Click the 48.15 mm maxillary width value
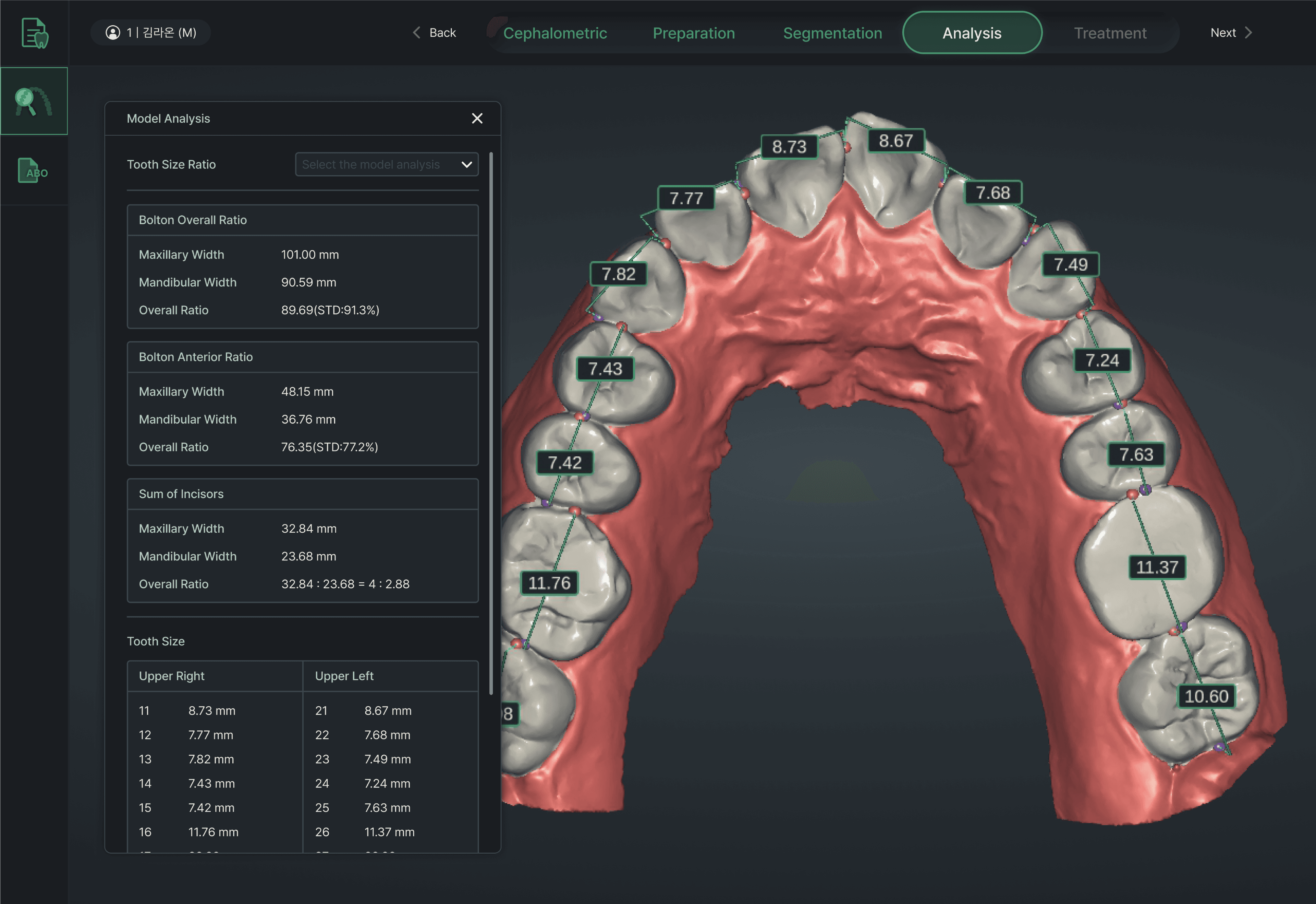 pos(307,392)
